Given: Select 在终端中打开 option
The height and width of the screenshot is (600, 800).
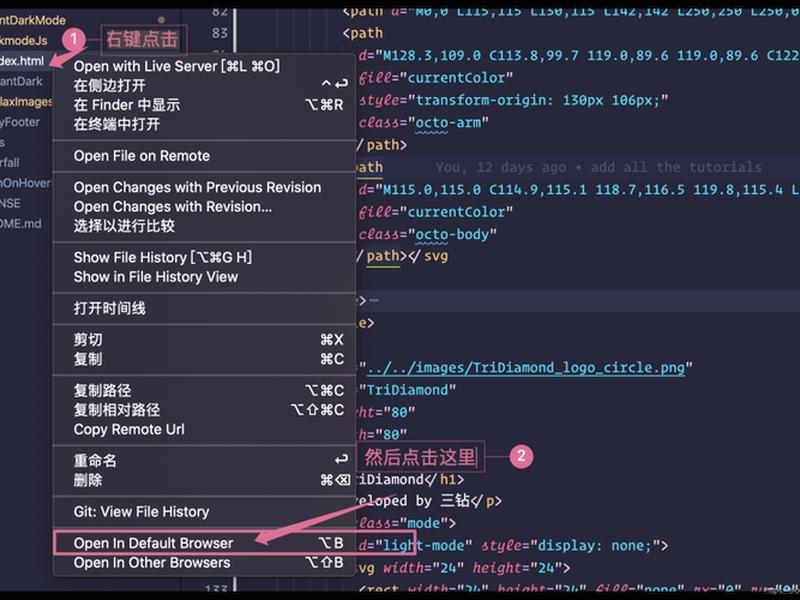Looking at the screenshot, I should click(x=204, y=124).
